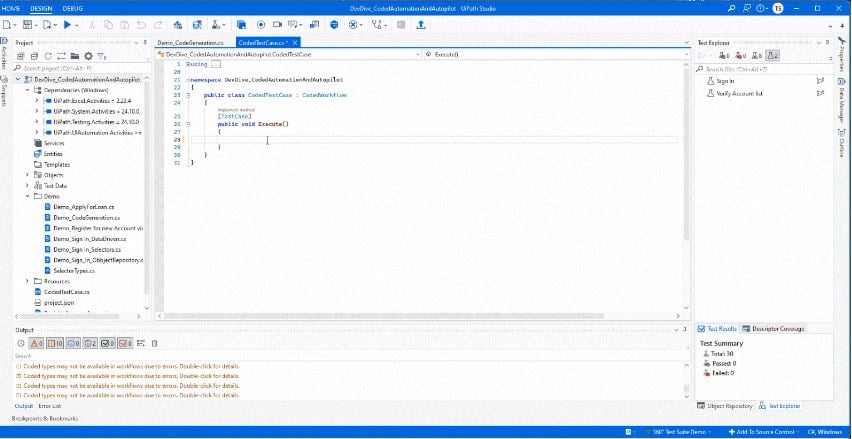Open the Data Manager side panel

pos(841,103)
